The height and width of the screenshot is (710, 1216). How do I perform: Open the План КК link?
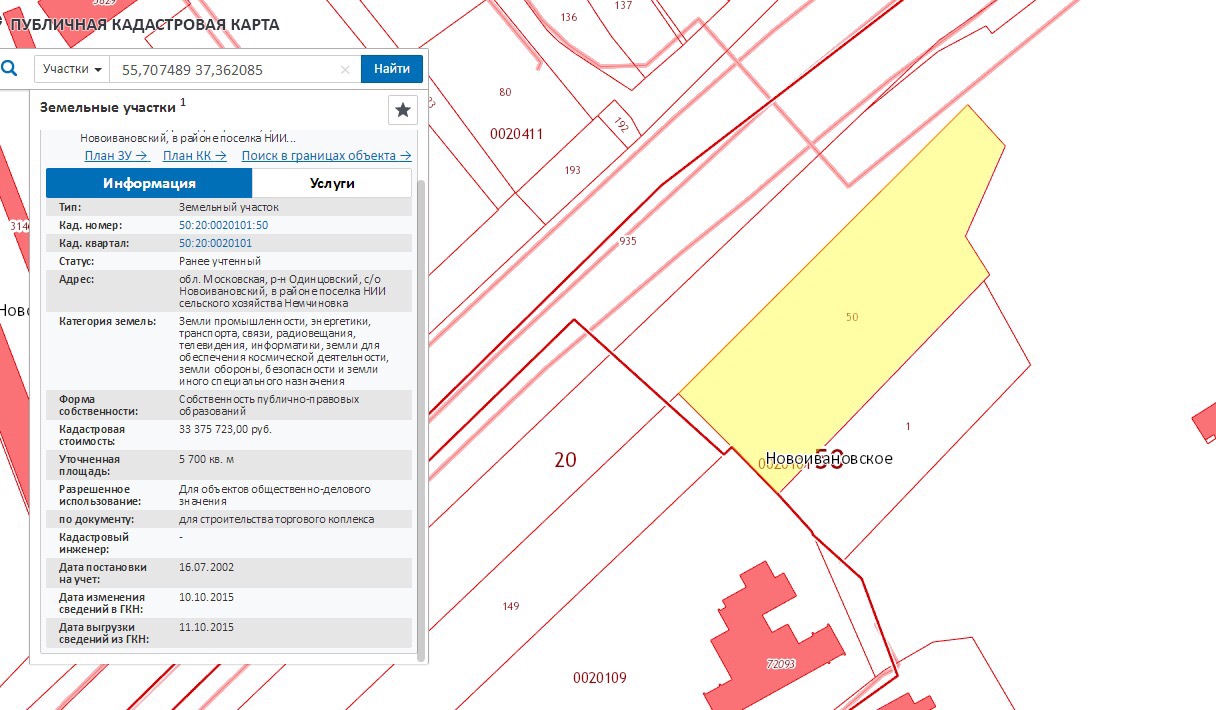tap(194, 155)
